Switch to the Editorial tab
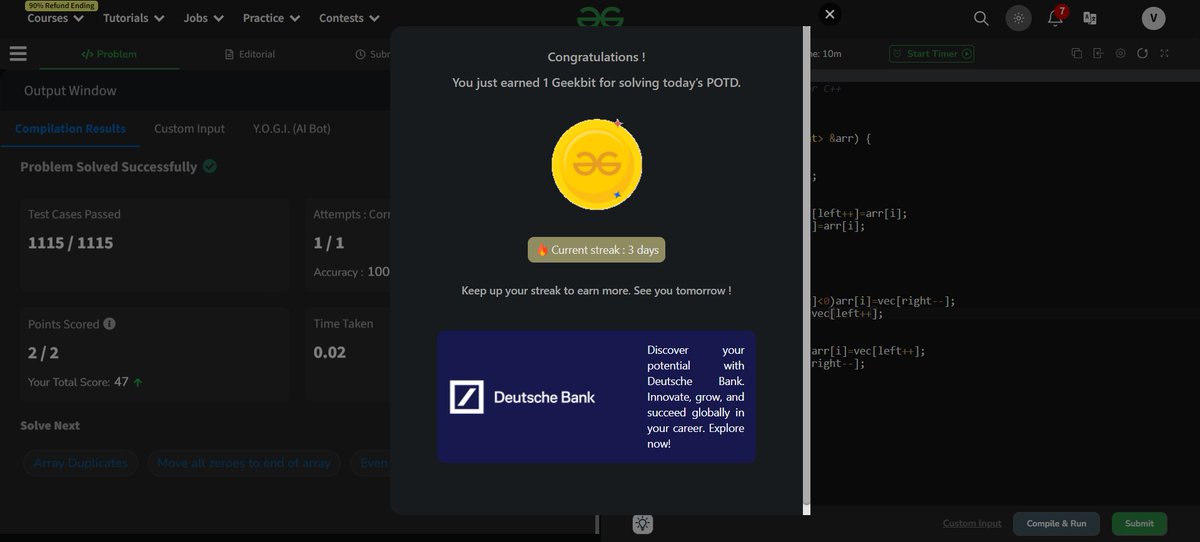 click(x=250, y=54)
